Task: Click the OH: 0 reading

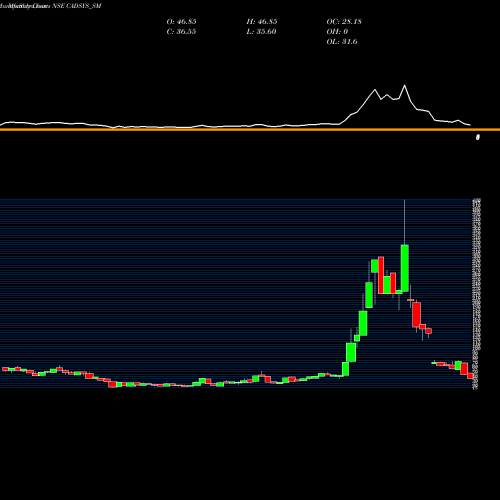Action: click(x=337, y=32)
